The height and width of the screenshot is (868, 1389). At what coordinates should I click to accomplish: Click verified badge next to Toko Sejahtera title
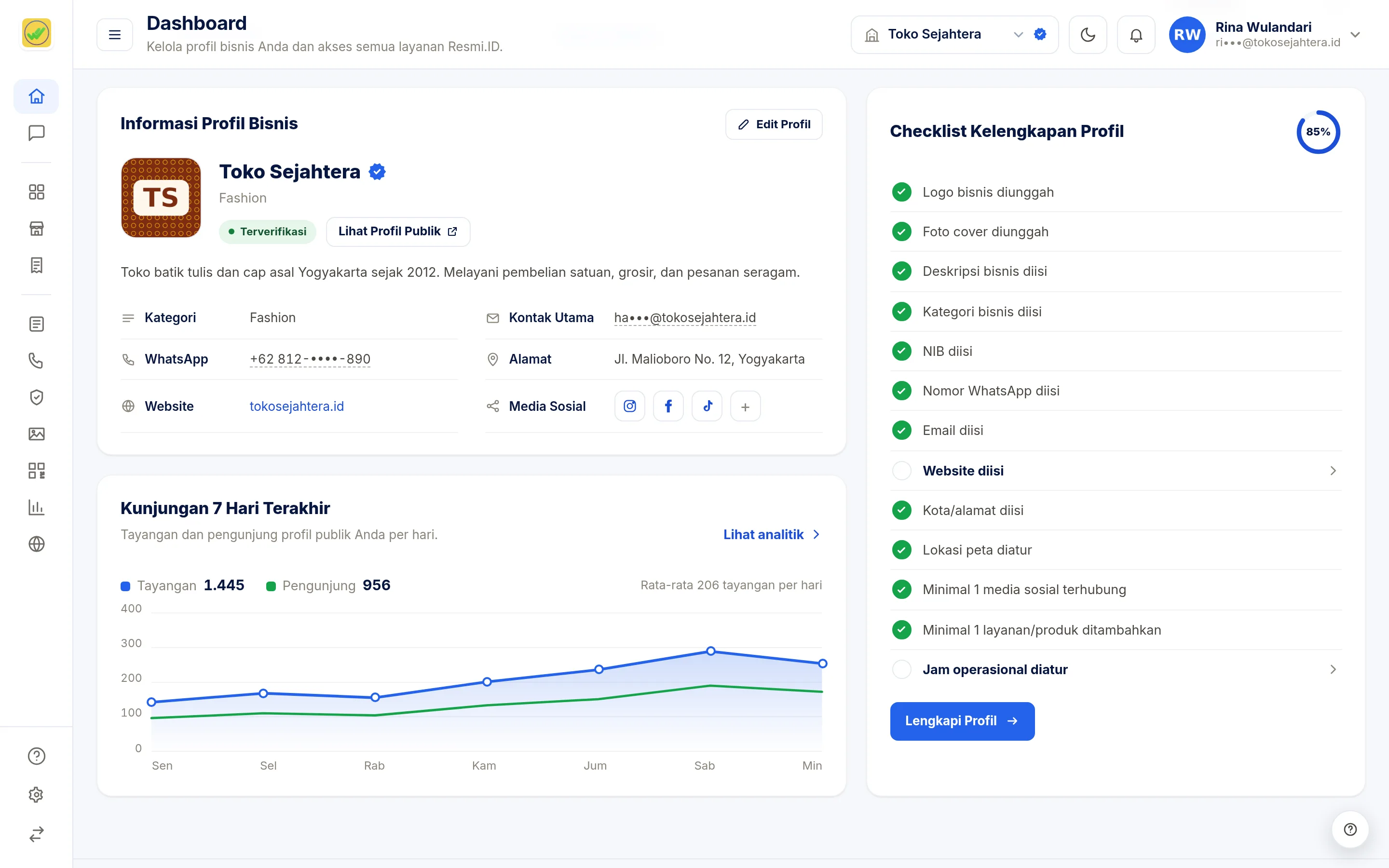point(377,172)
